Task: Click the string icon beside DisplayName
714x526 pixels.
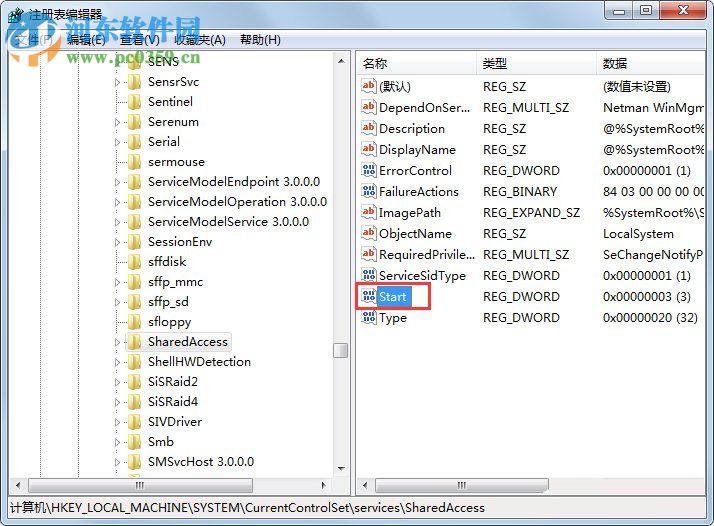Action: (368, 149)
